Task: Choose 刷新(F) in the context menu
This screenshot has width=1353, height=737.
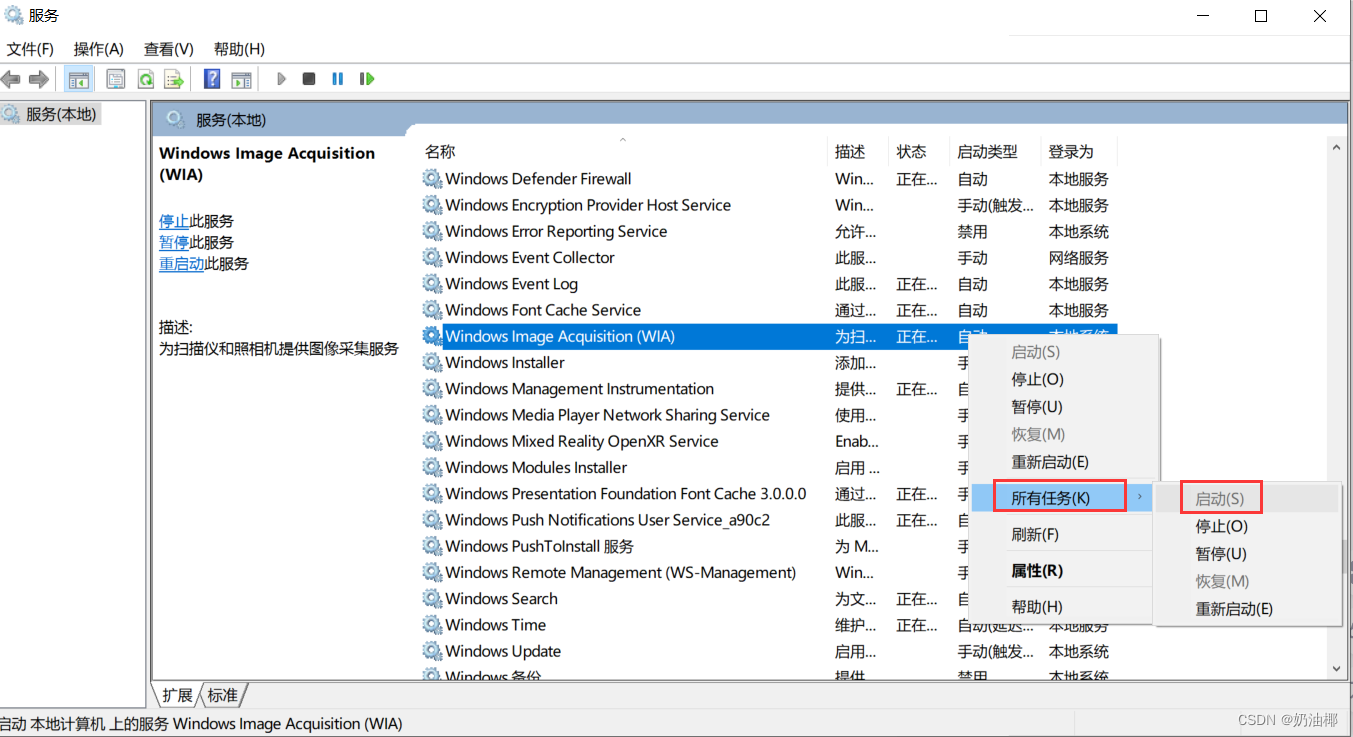Action: click(x=1064, y=534)
